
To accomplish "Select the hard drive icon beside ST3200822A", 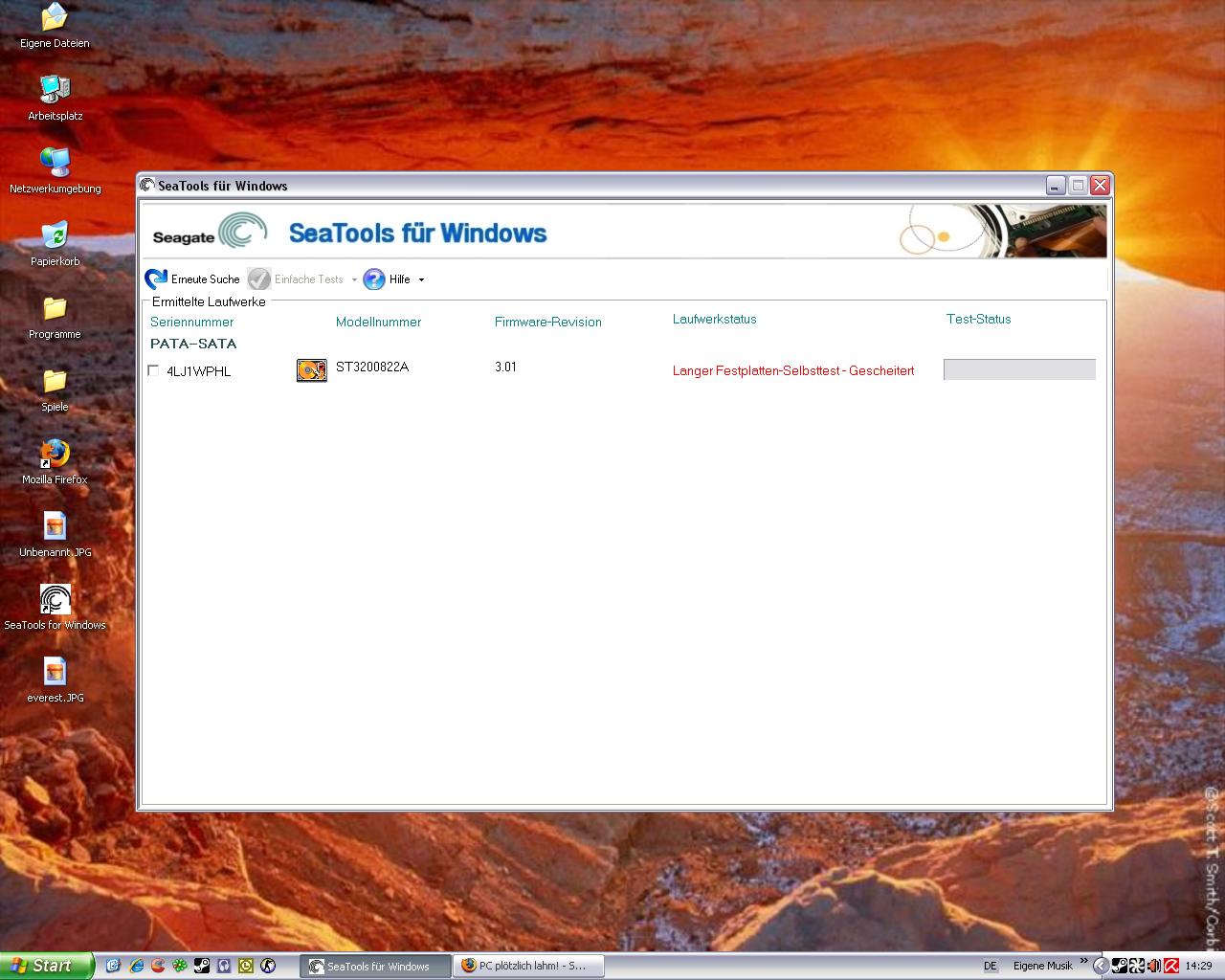I will pos(311,370).
